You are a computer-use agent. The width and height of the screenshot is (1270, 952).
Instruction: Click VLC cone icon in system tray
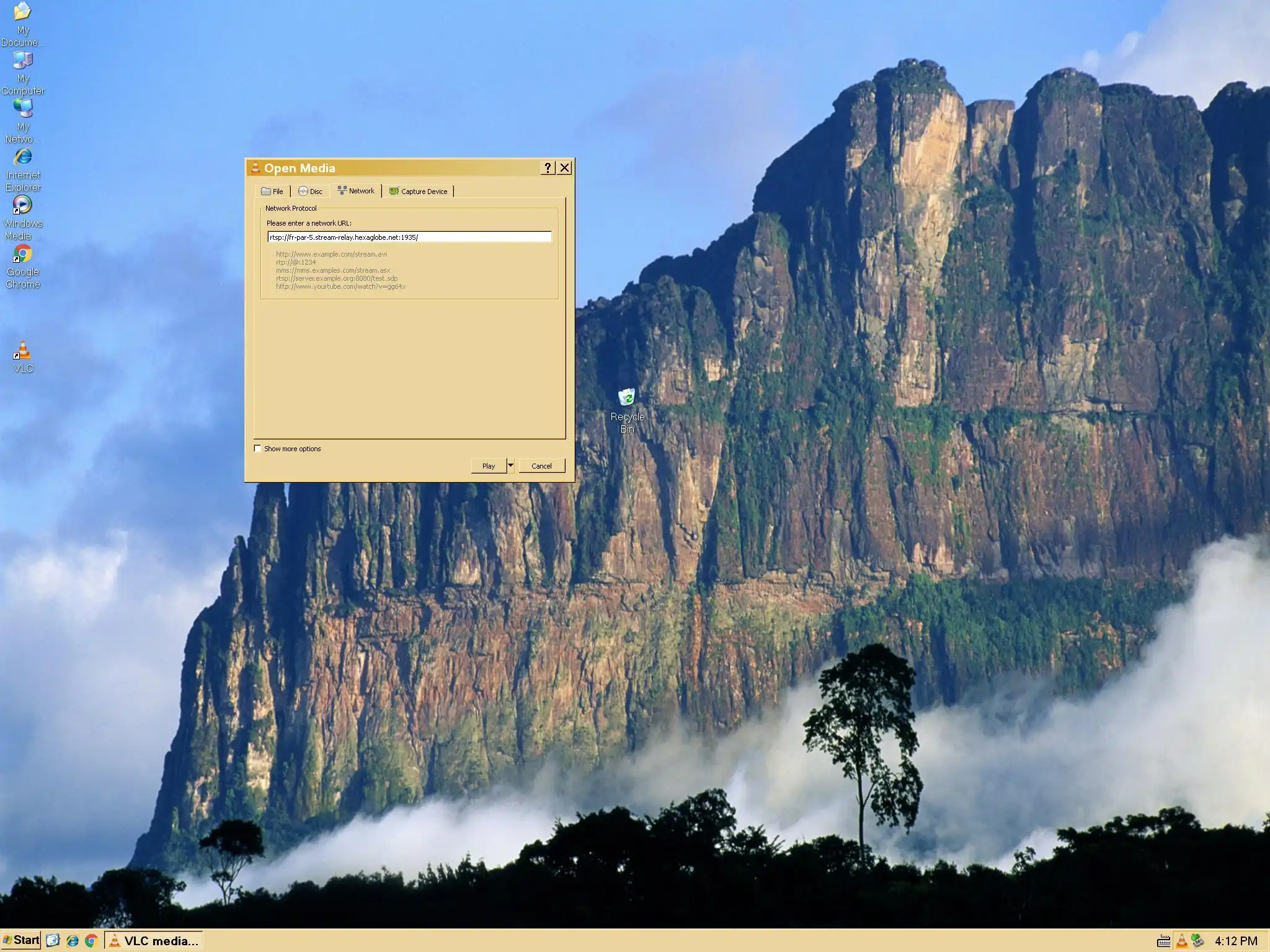tap(1181, 941)
